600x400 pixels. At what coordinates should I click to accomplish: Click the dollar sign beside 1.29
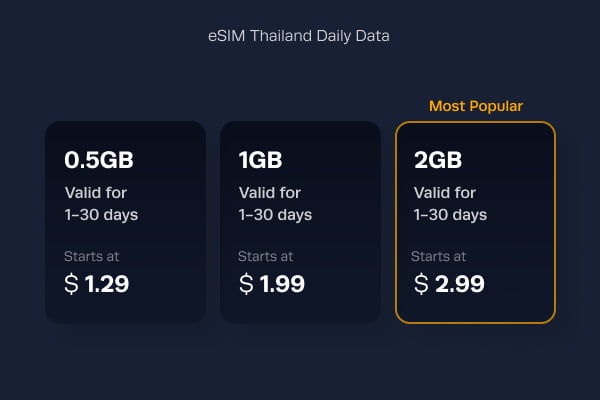point(72,284)
